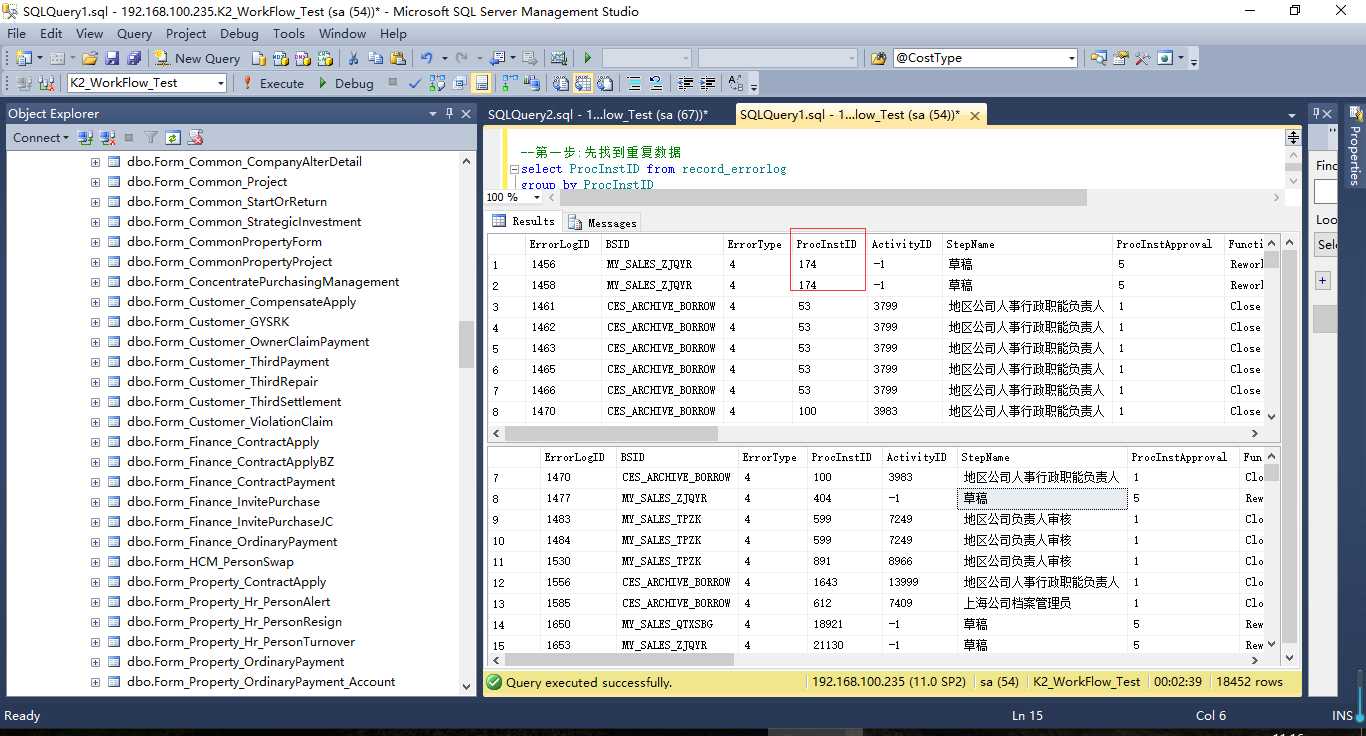1366x736 pixels.
Task: Click the Open File folder icon
Action: 90,58
